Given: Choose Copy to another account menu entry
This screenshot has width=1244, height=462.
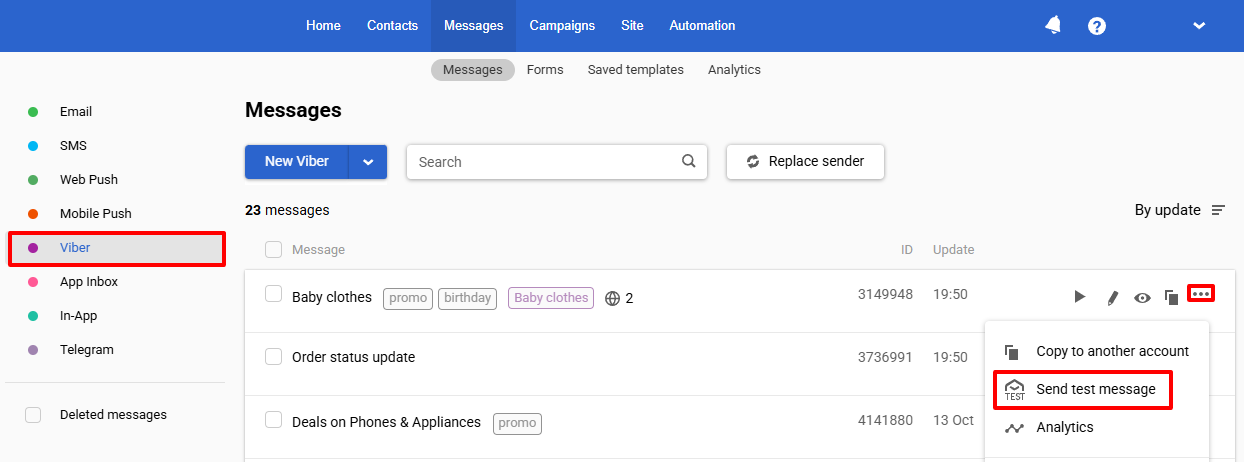Looking at the screenshot, I should (x=1097, y=352).
